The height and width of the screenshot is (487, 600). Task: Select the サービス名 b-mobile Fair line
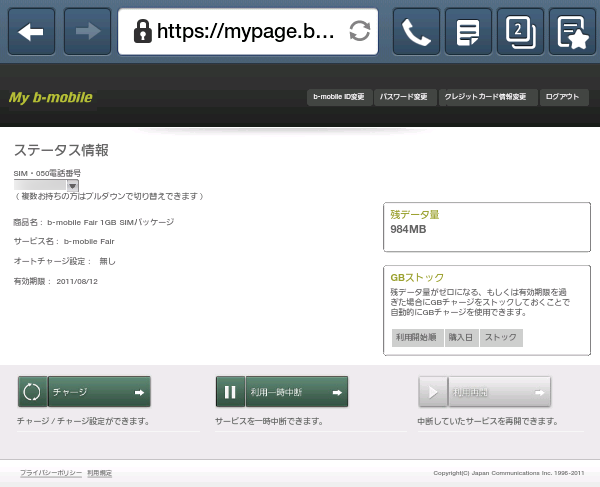pyautogui.click(x=64, y=241)
